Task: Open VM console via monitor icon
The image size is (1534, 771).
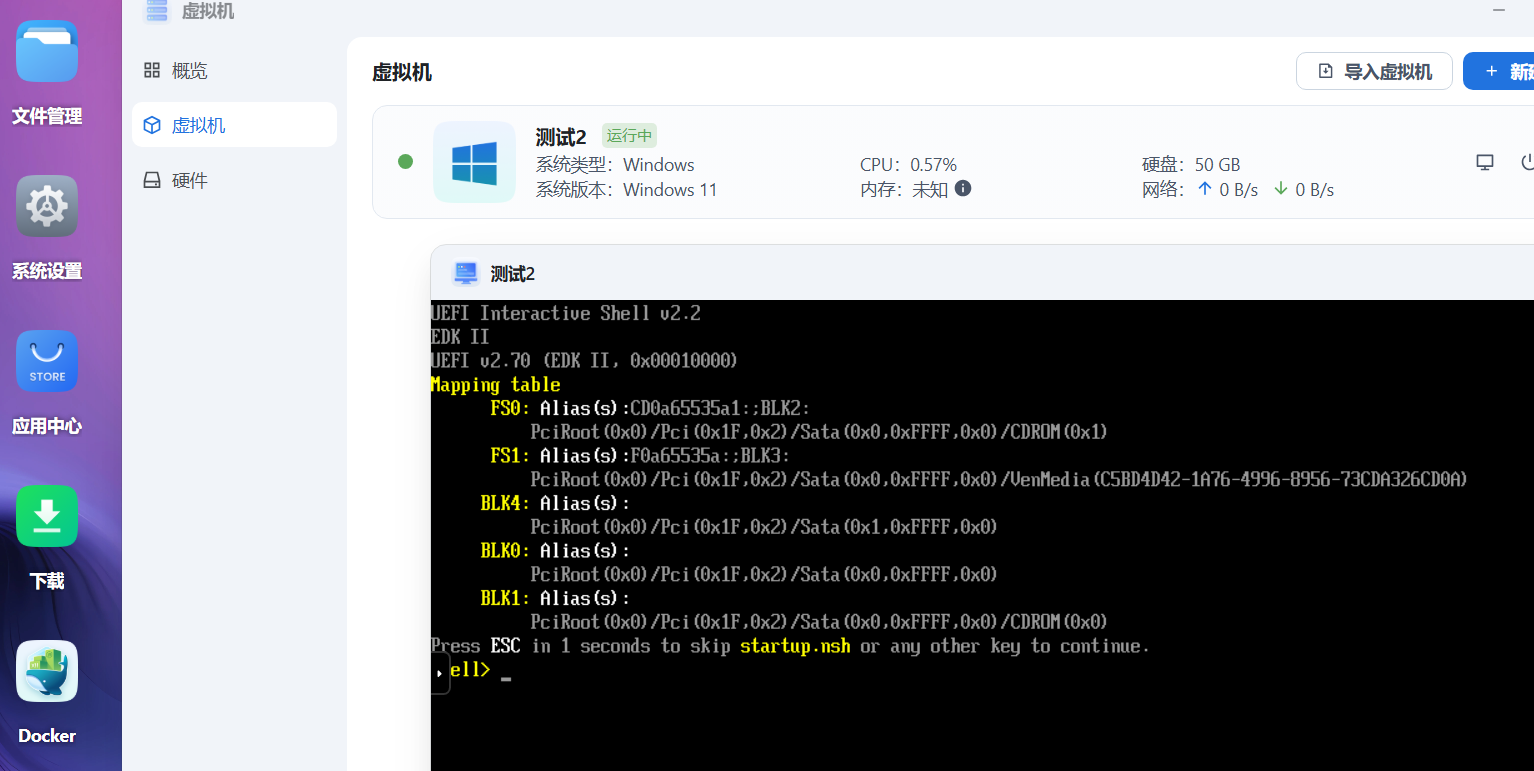Action: click(x=1485, y=163)
